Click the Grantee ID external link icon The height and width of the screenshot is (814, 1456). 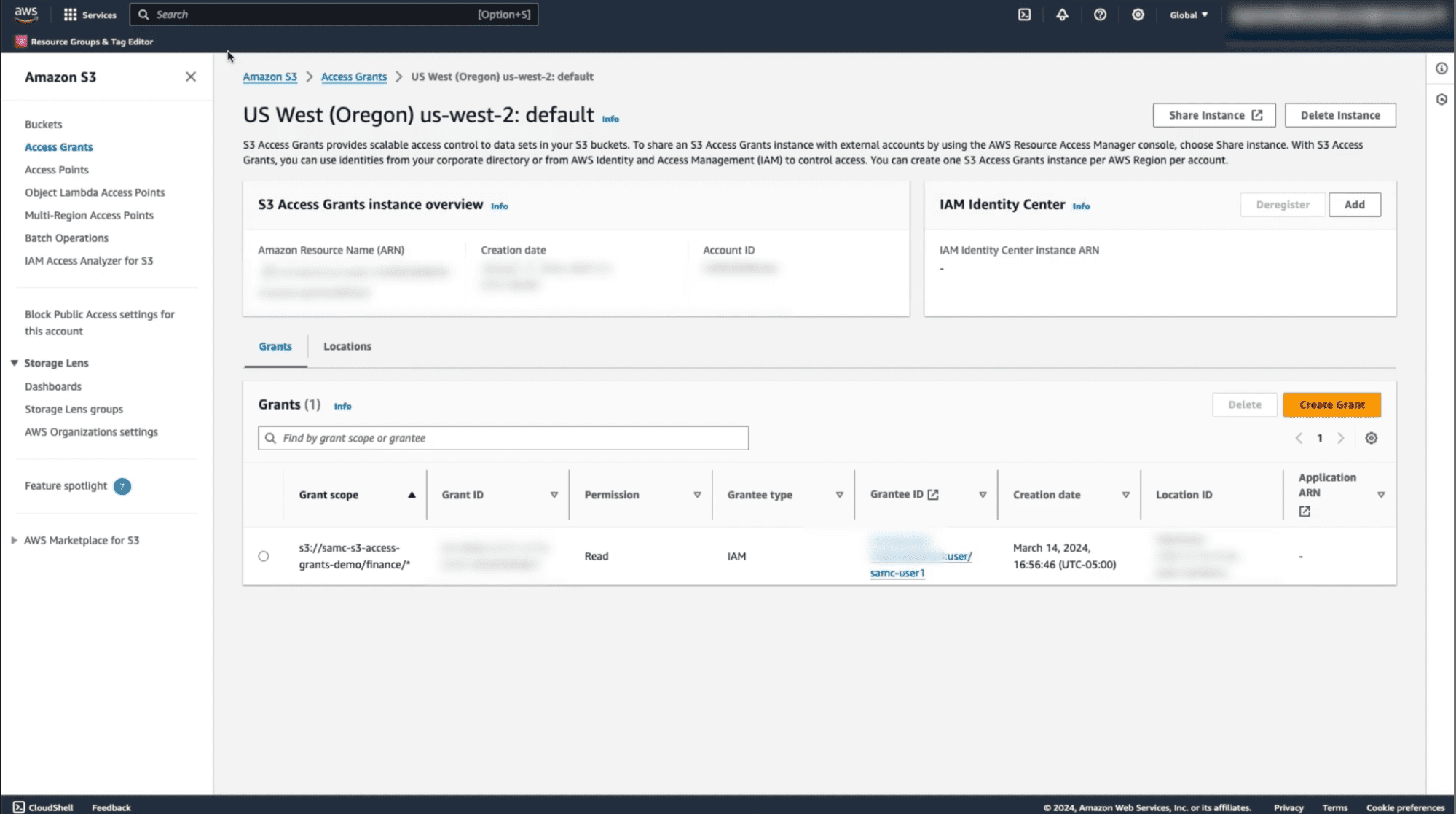click(940, 493)
